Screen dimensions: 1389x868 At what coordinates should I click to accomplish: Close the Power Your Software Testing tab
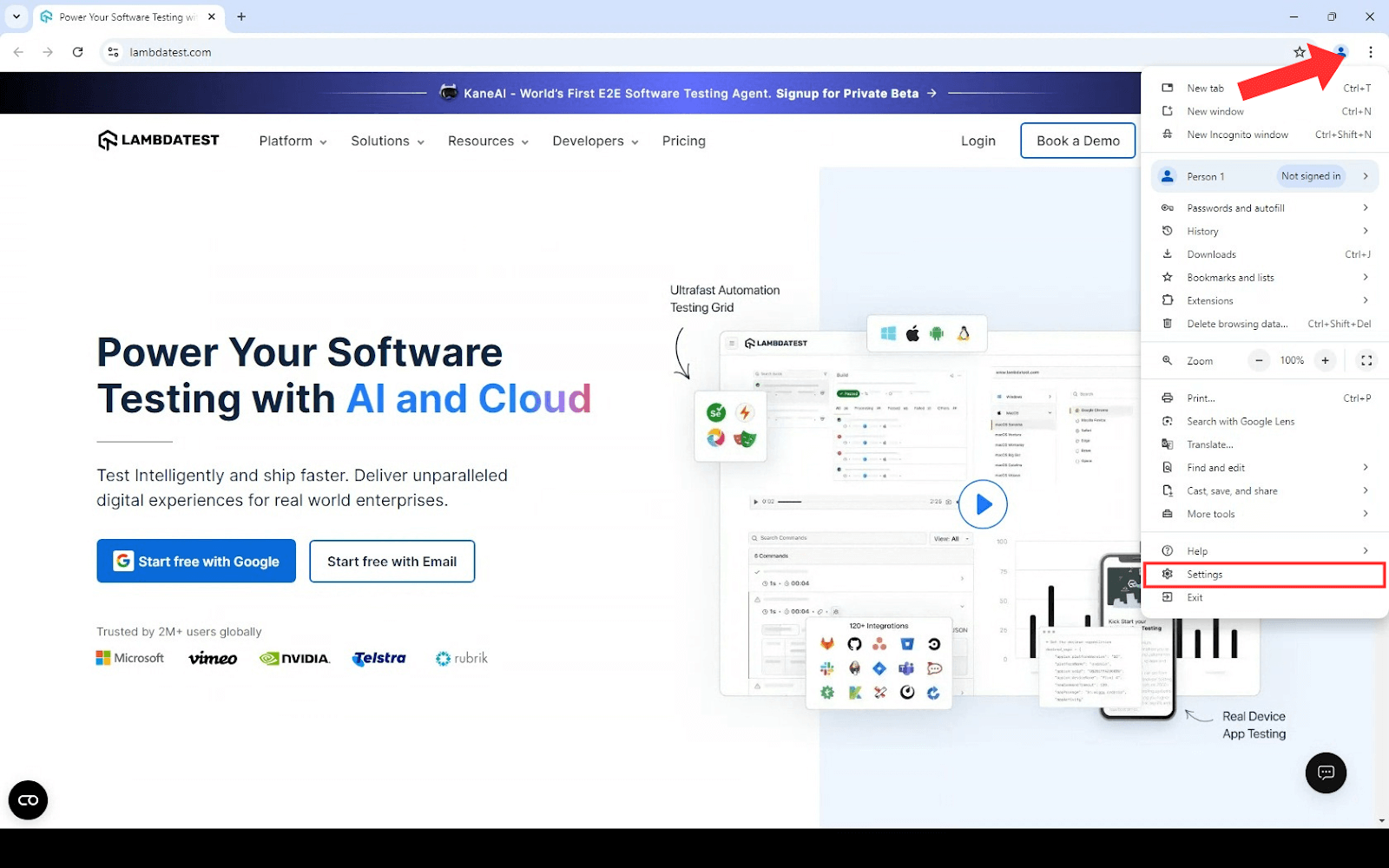(x=212, y=16)
